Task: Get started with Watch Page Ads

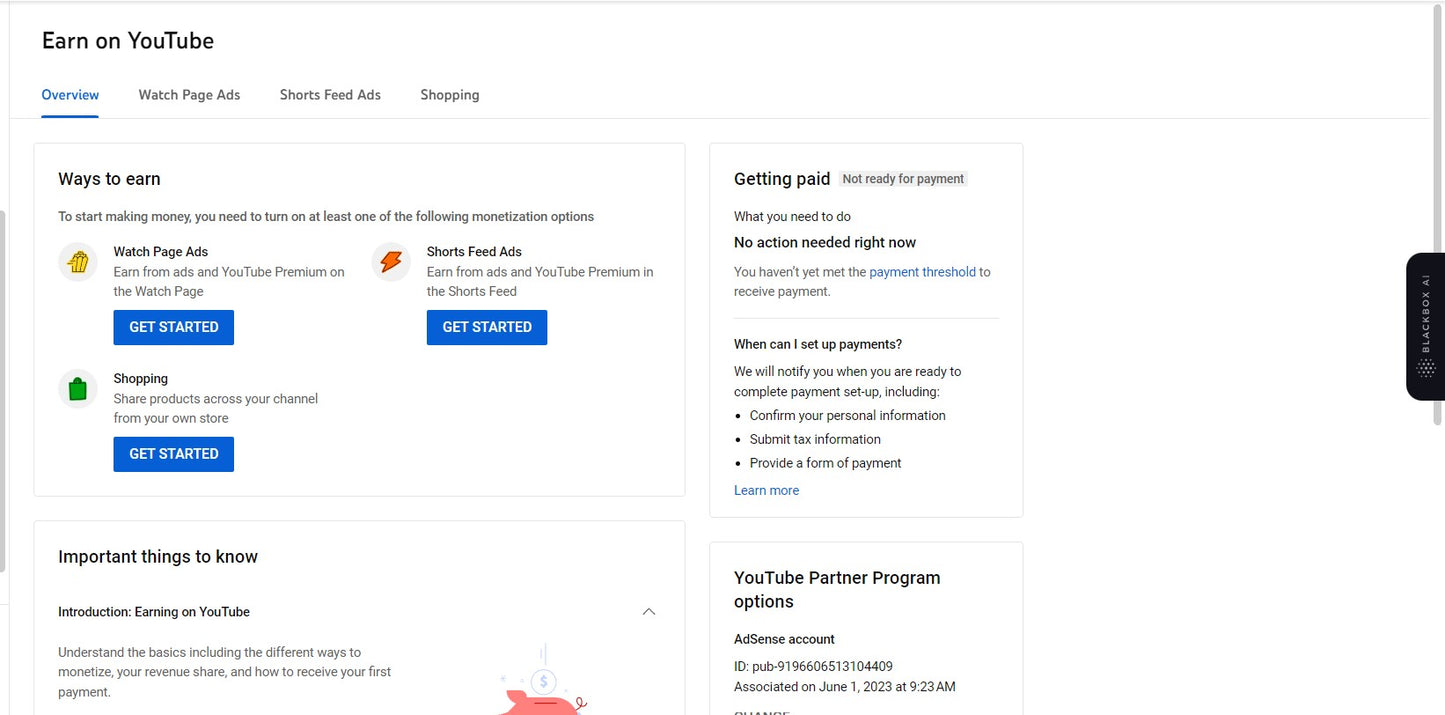Action: point(173,327)
